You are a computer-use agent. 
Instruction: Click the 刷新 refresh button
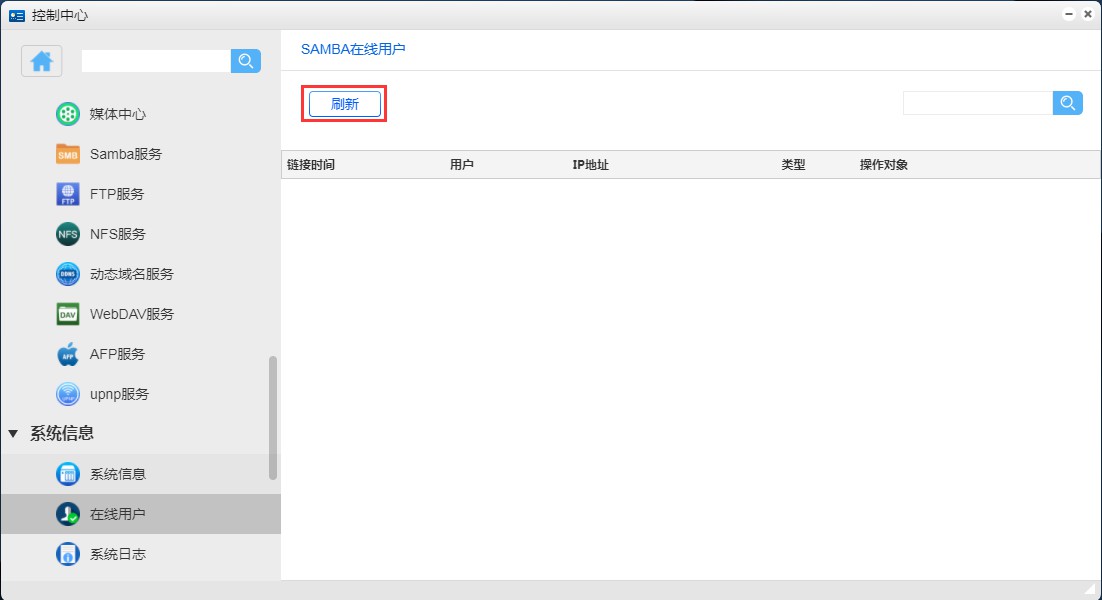[344, 104]
